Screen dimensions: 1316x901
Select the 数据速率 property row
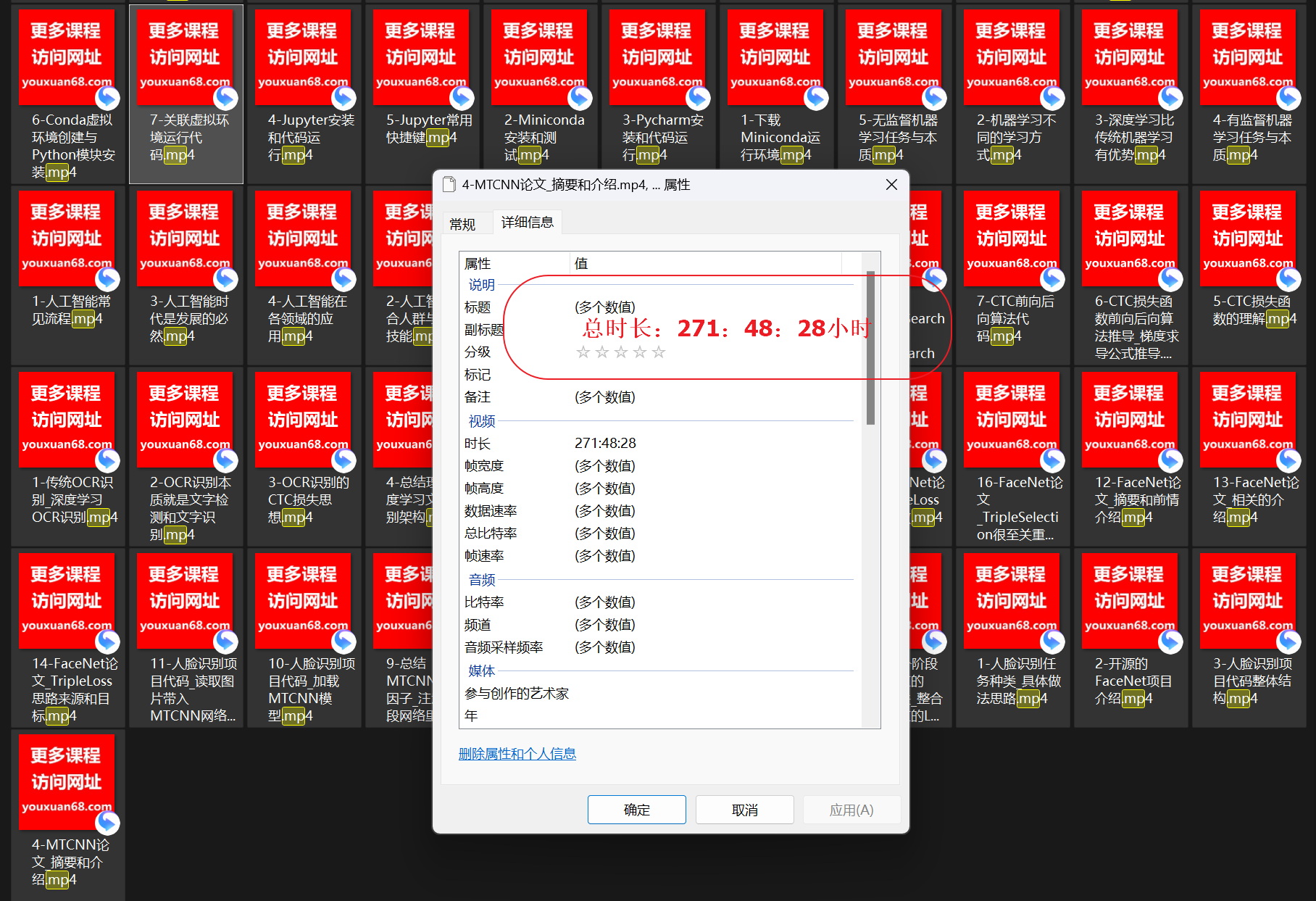pyautogui.click(x=660, y=510)
